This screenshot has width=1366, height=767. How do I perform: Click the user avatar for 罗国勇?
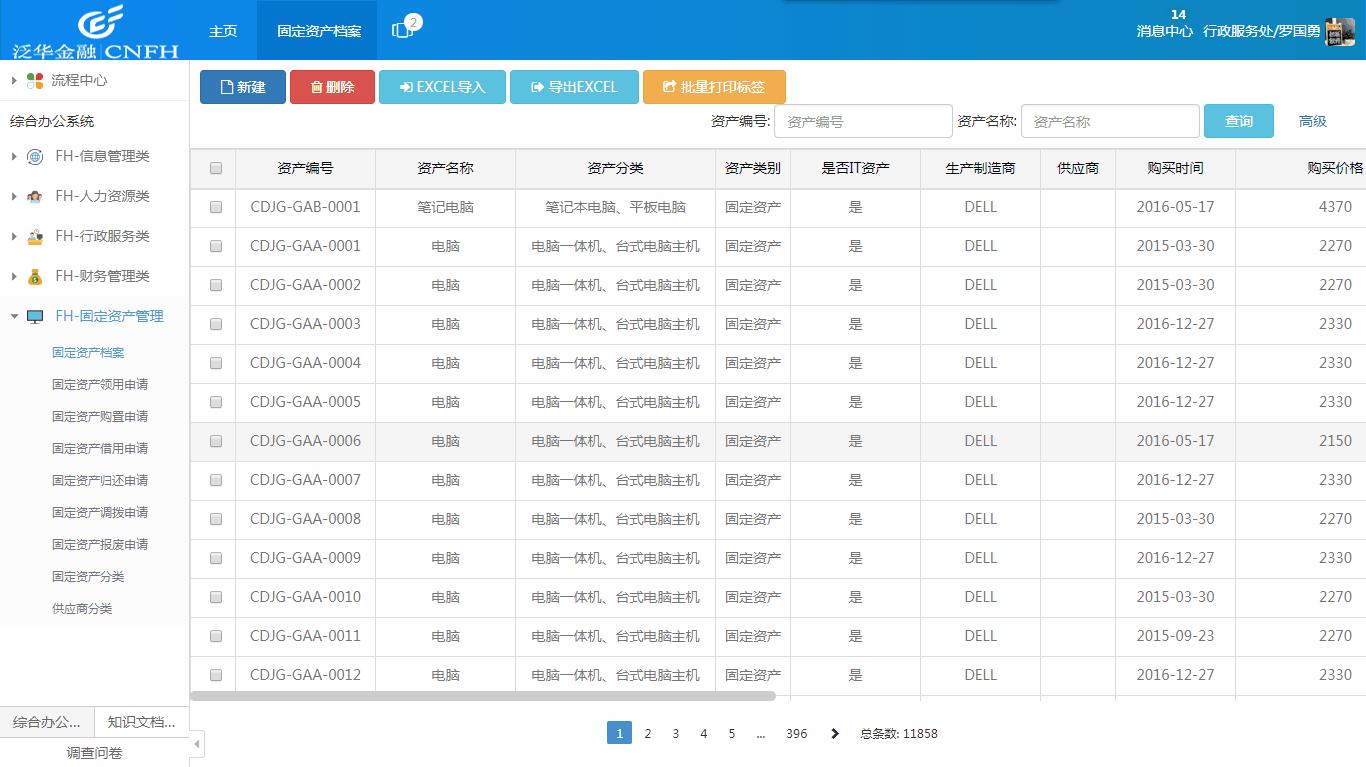1340,30
